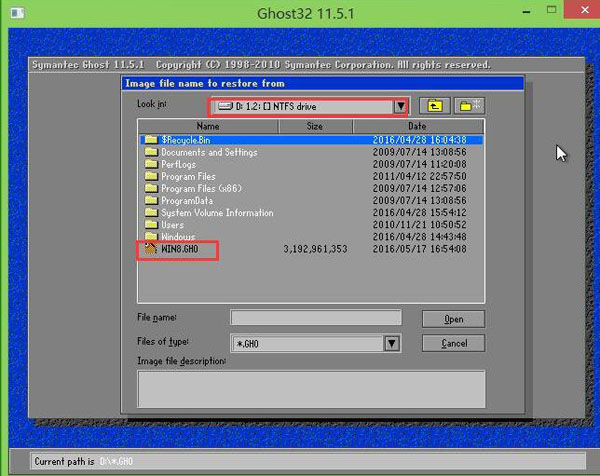Select the PerfLogs folder name
Image resolution: width=600 pixels, height=476 pixels.
coord(178,165)
